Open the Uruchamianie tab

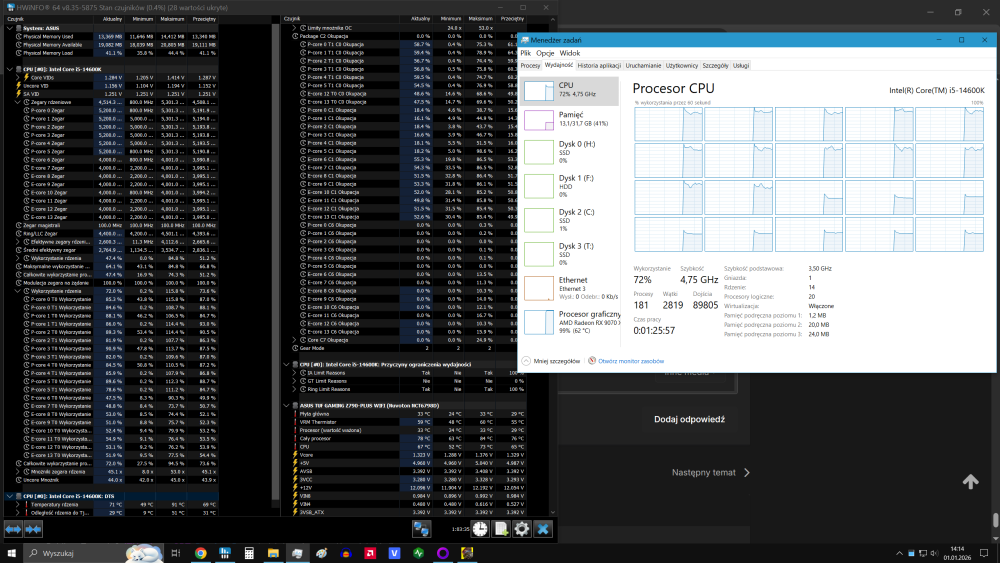pos(643,65)
